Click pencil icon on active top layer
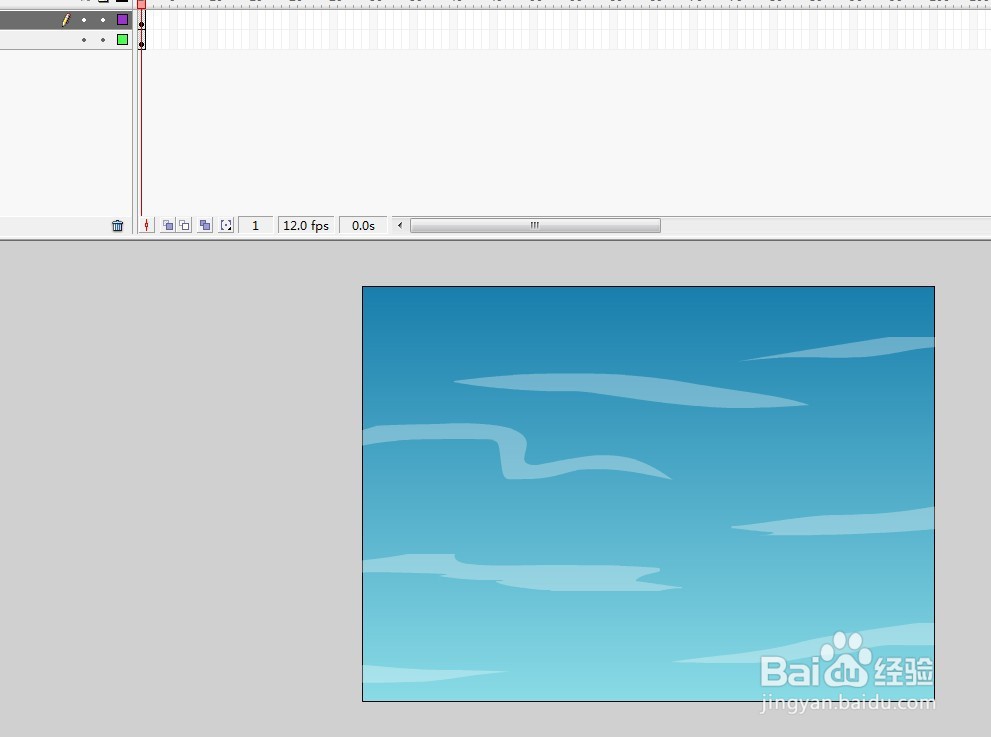991x737 pixels. (x=66, y=20)
